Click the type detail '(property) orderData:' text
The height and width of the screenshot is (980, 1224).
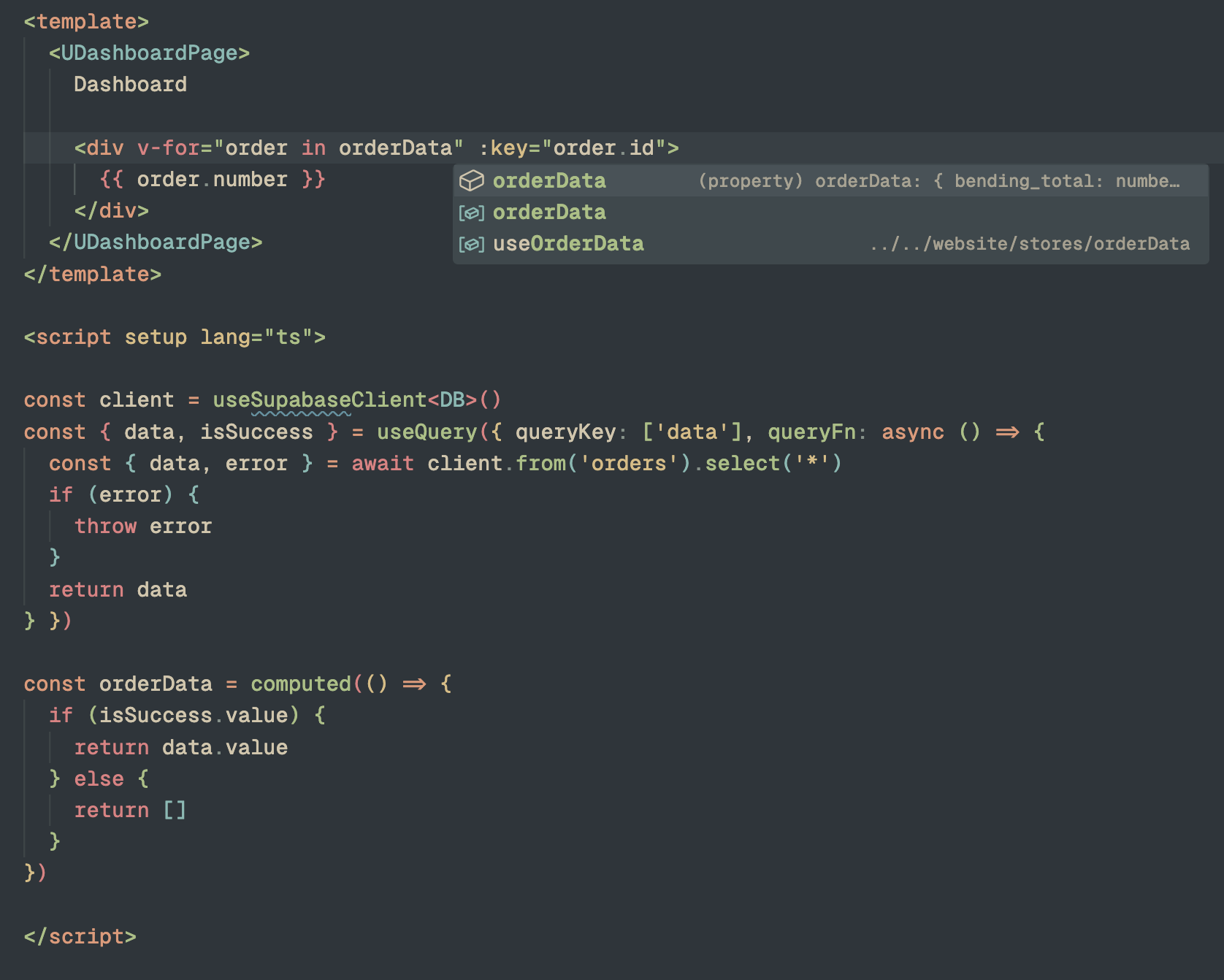[809, 181]
